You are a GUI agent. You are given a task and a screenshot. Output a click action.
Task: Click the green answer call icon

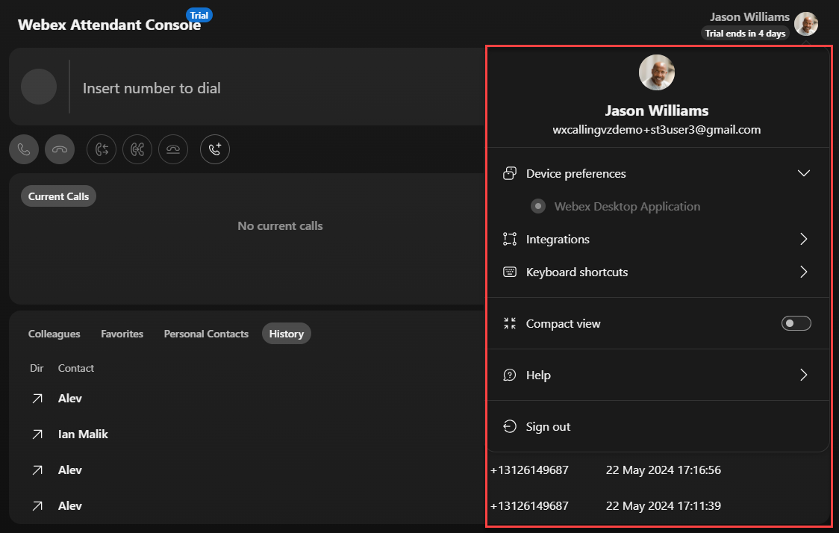[24, 149]
